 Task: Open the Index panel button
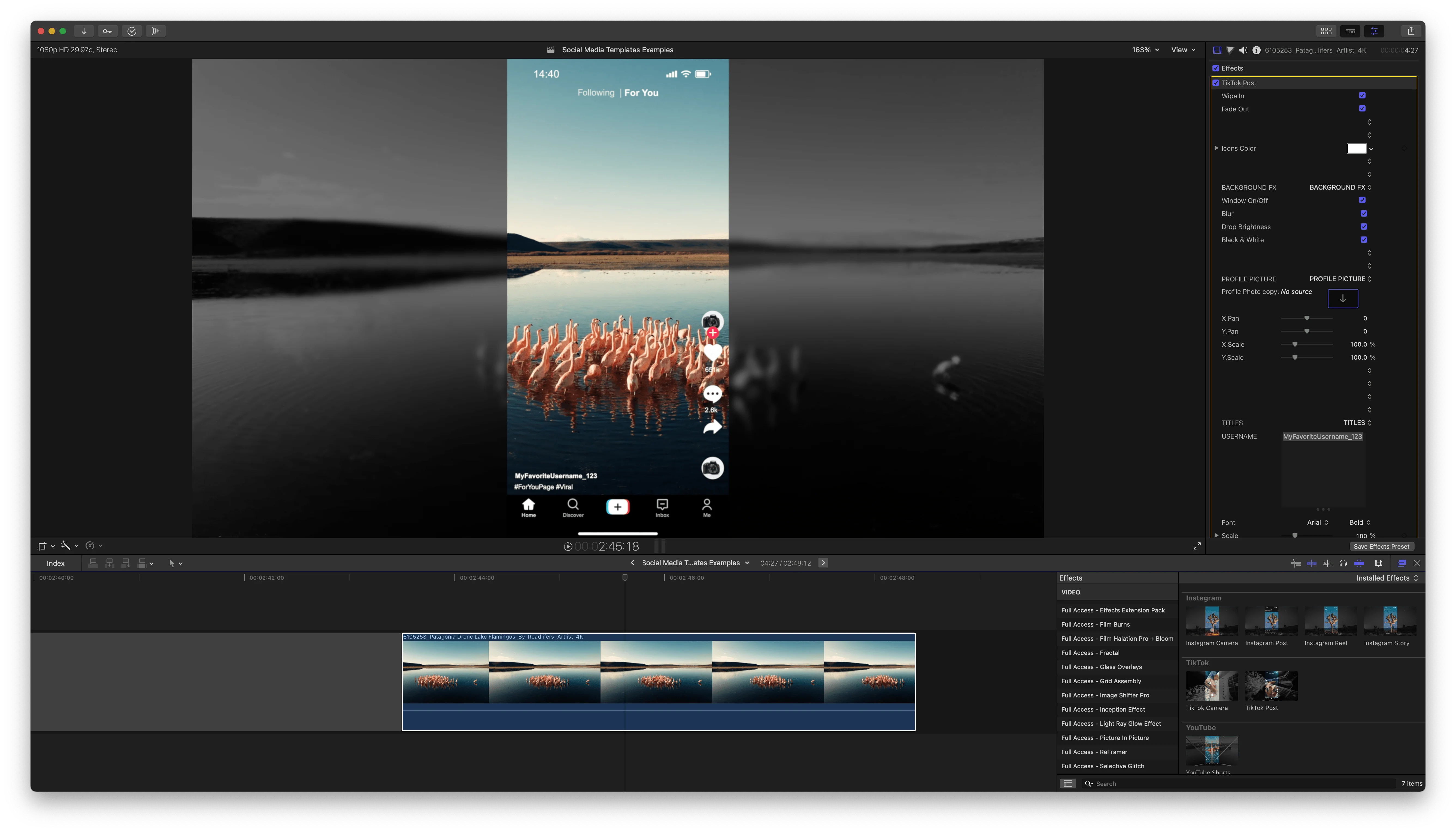click(x=55, y=563)
